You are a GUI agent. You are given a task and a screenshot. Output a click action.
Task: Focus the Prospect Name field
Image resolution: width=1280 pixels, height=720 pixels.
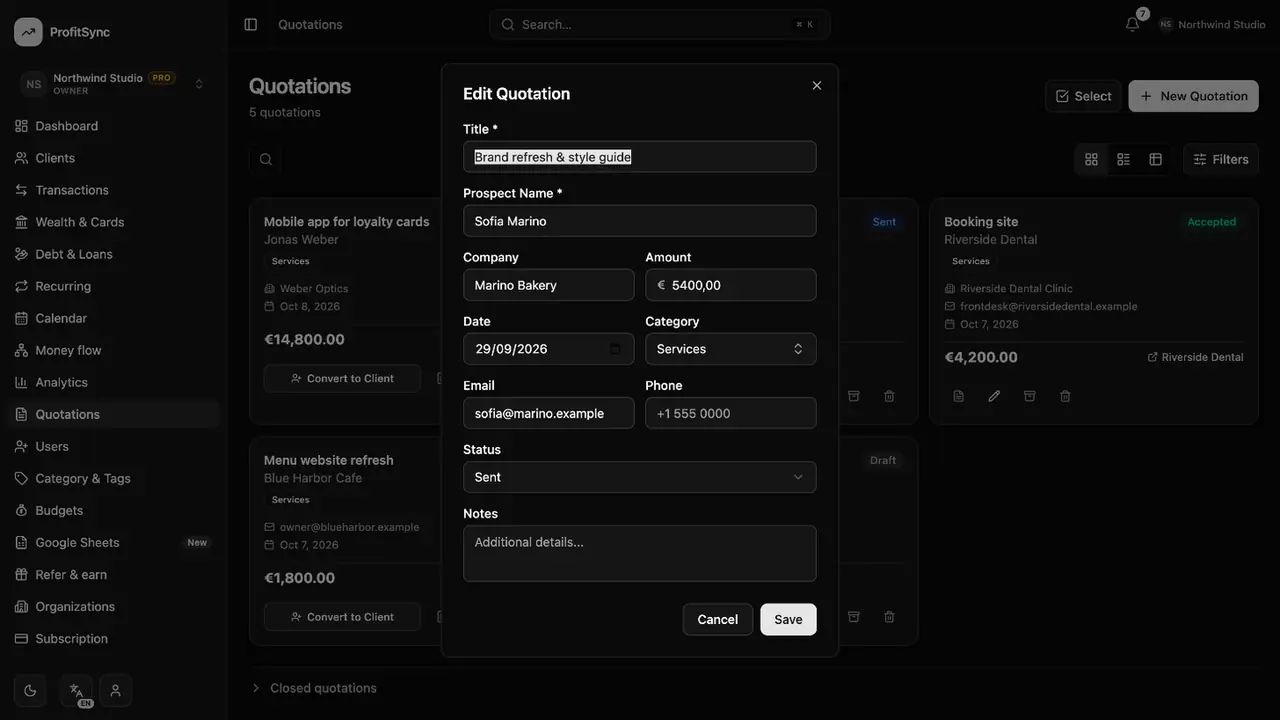640,221
